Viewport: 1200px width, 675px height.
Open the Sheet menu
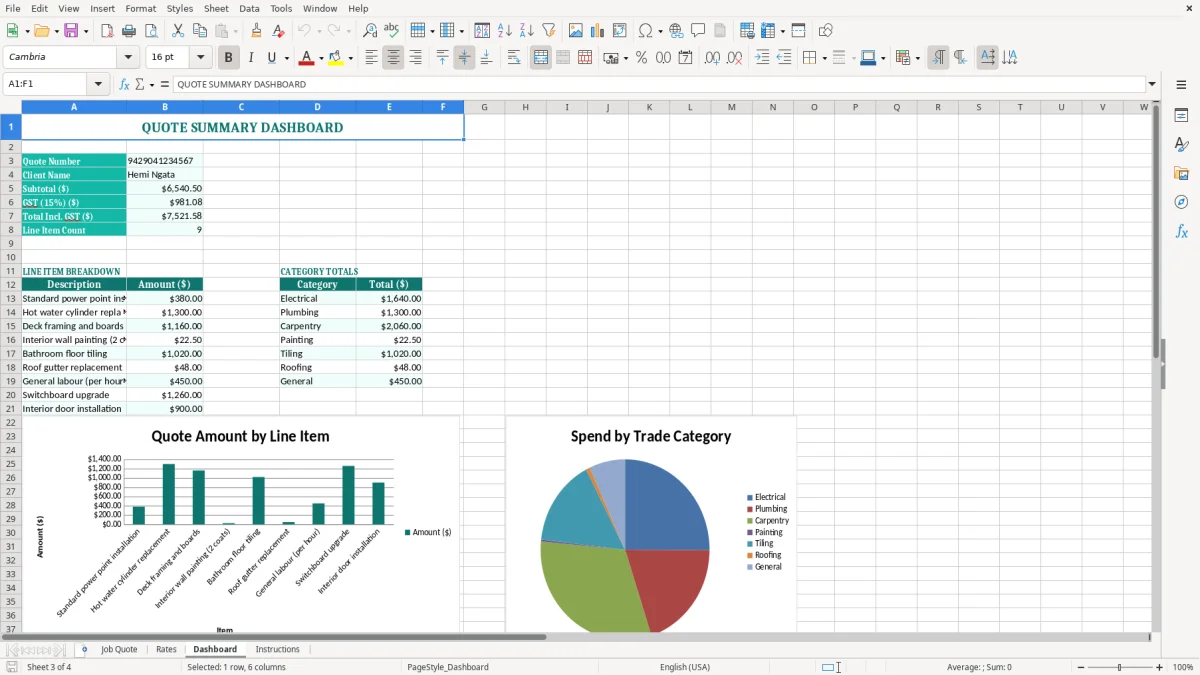pyautogui.click(x=216, y=8)
